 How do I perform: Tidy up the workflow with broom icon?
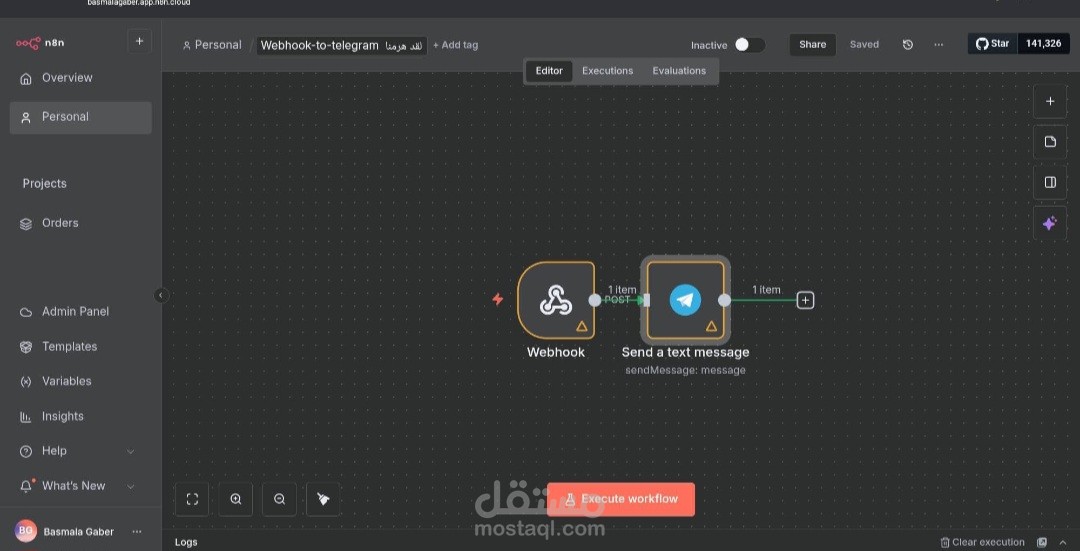tap(323, 499)
